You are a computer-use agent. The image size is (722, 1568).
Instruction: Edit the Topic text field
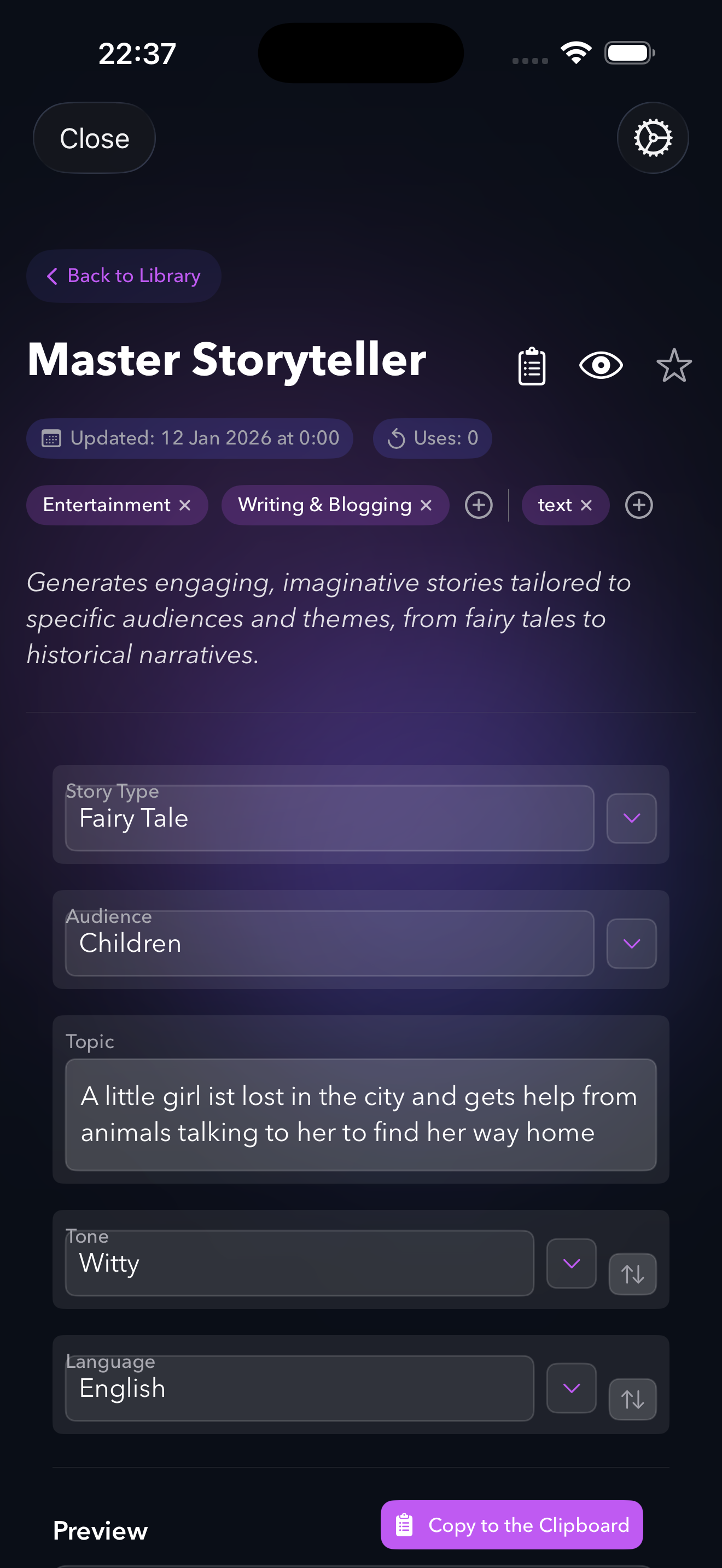click(x=360, y=1115)
